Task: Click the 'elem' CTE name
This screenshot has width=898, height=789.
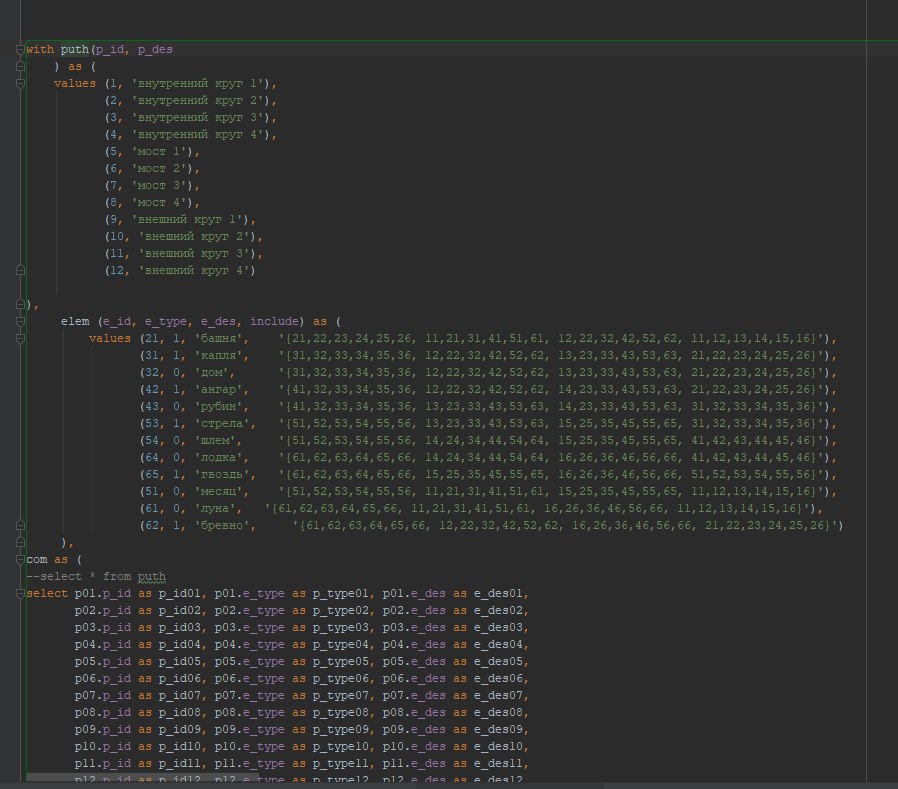Action: tap(75, 321)
